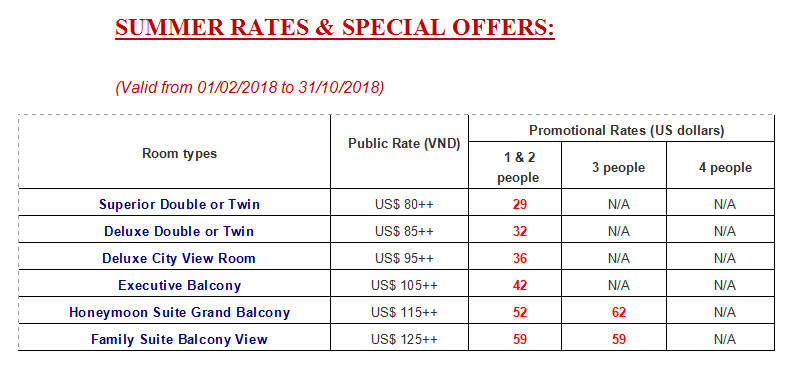Screen dimensions: 796x372
Task: Click the Room types column header
Action: point(179,154)
